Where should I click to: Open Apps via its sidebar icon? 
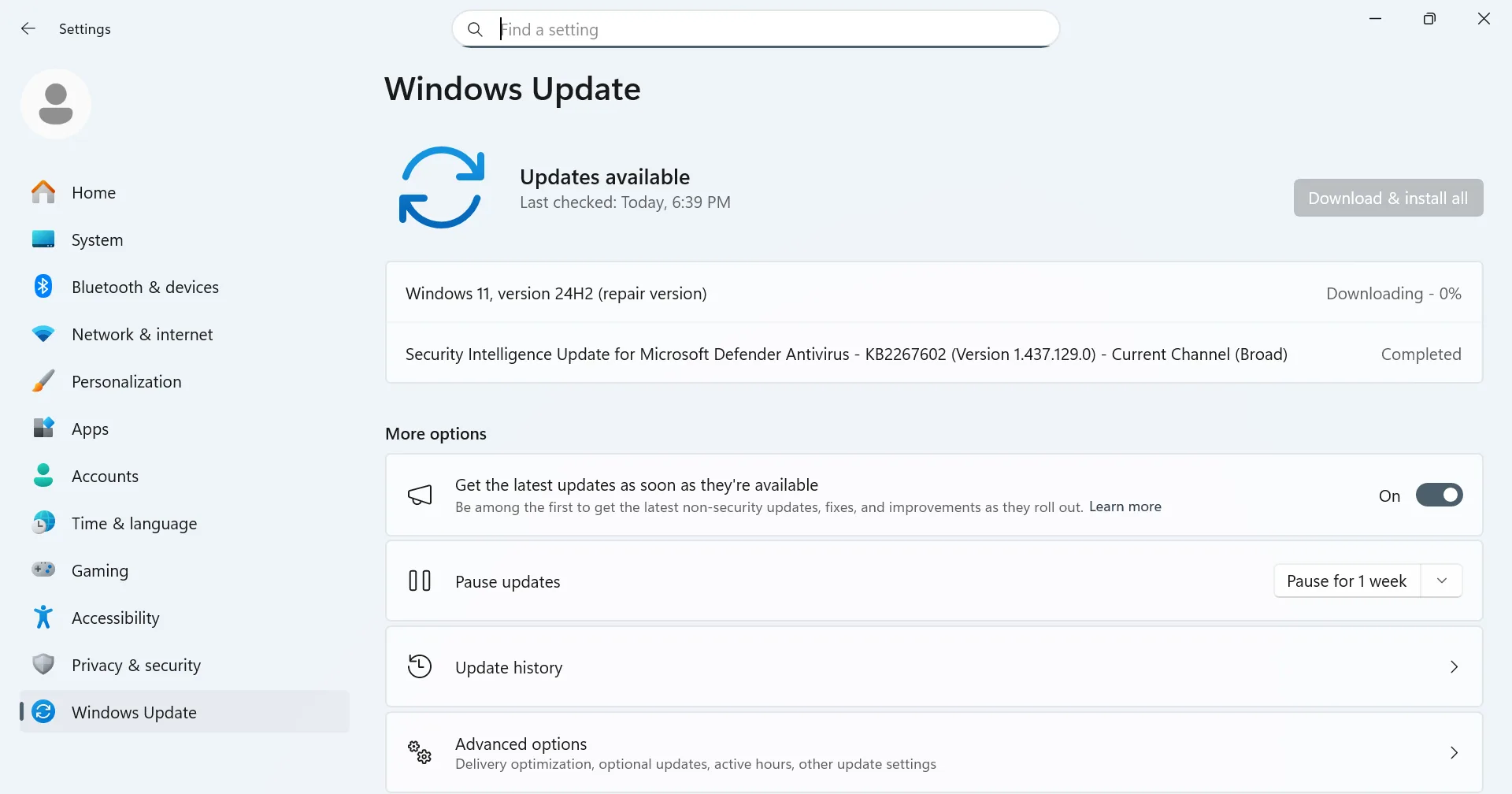tap(43, 429)
